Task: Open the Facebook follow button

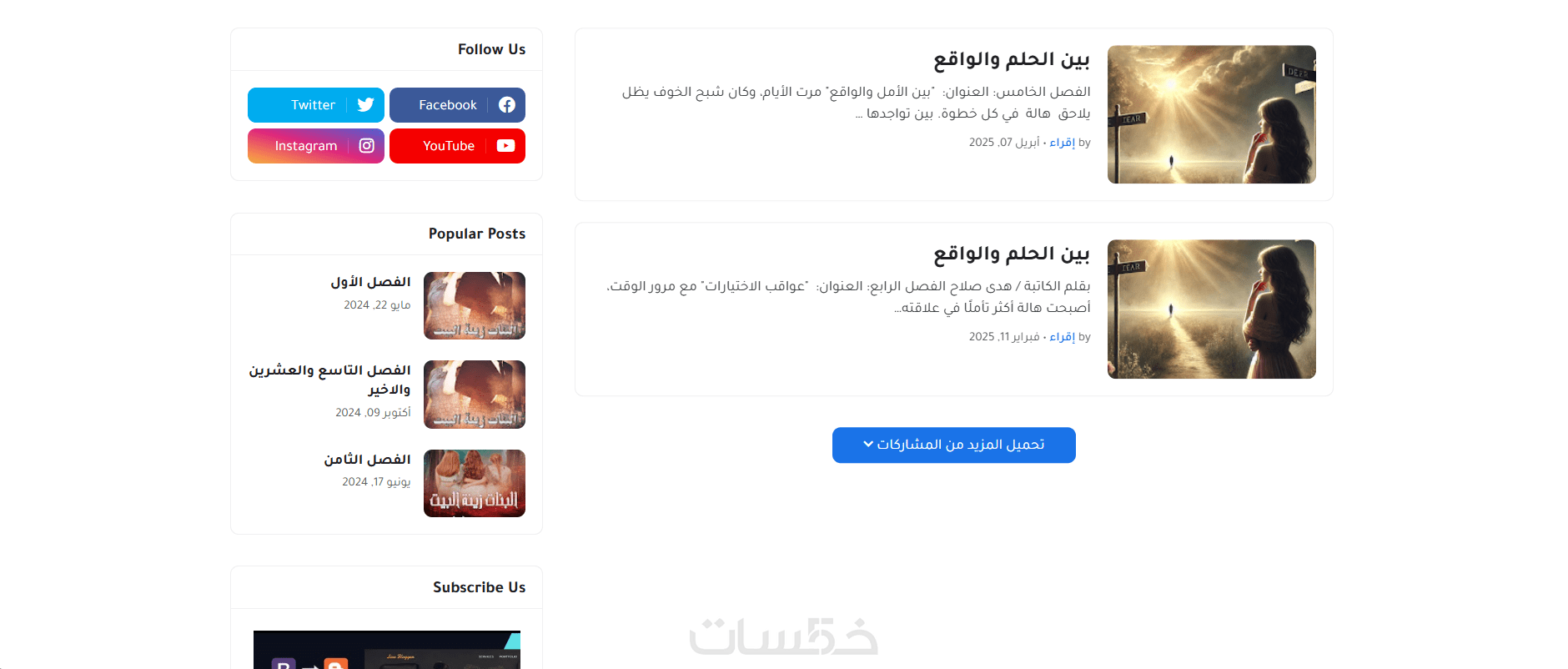Action: click(x=457, y=105)
